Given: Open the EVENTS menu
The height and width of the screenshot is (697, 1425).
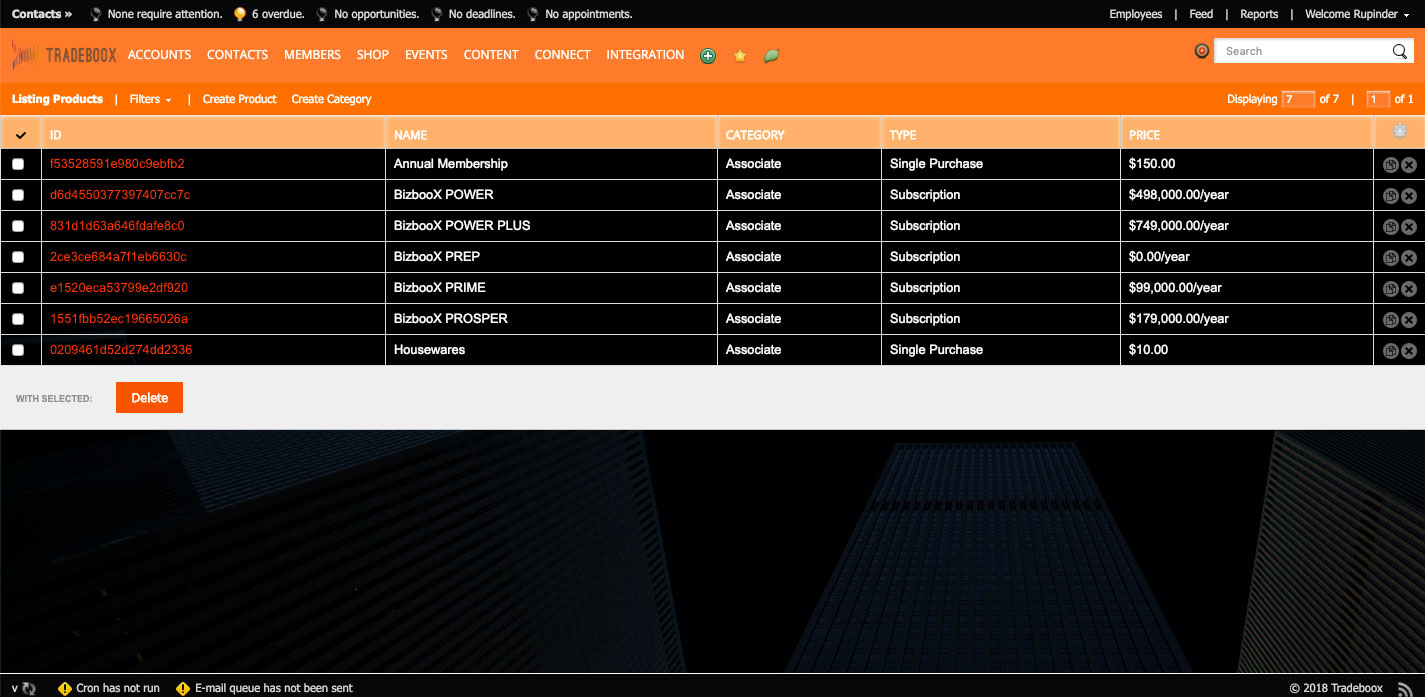Looking at the screenshot, I should coord(426,55).
